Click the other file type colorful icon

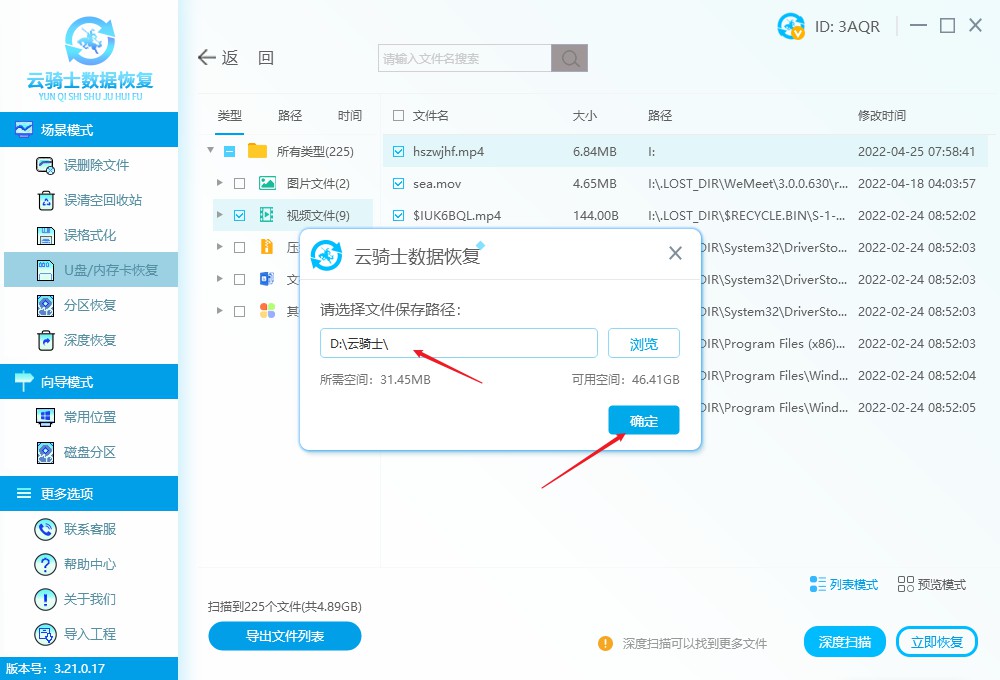[267, 311]
